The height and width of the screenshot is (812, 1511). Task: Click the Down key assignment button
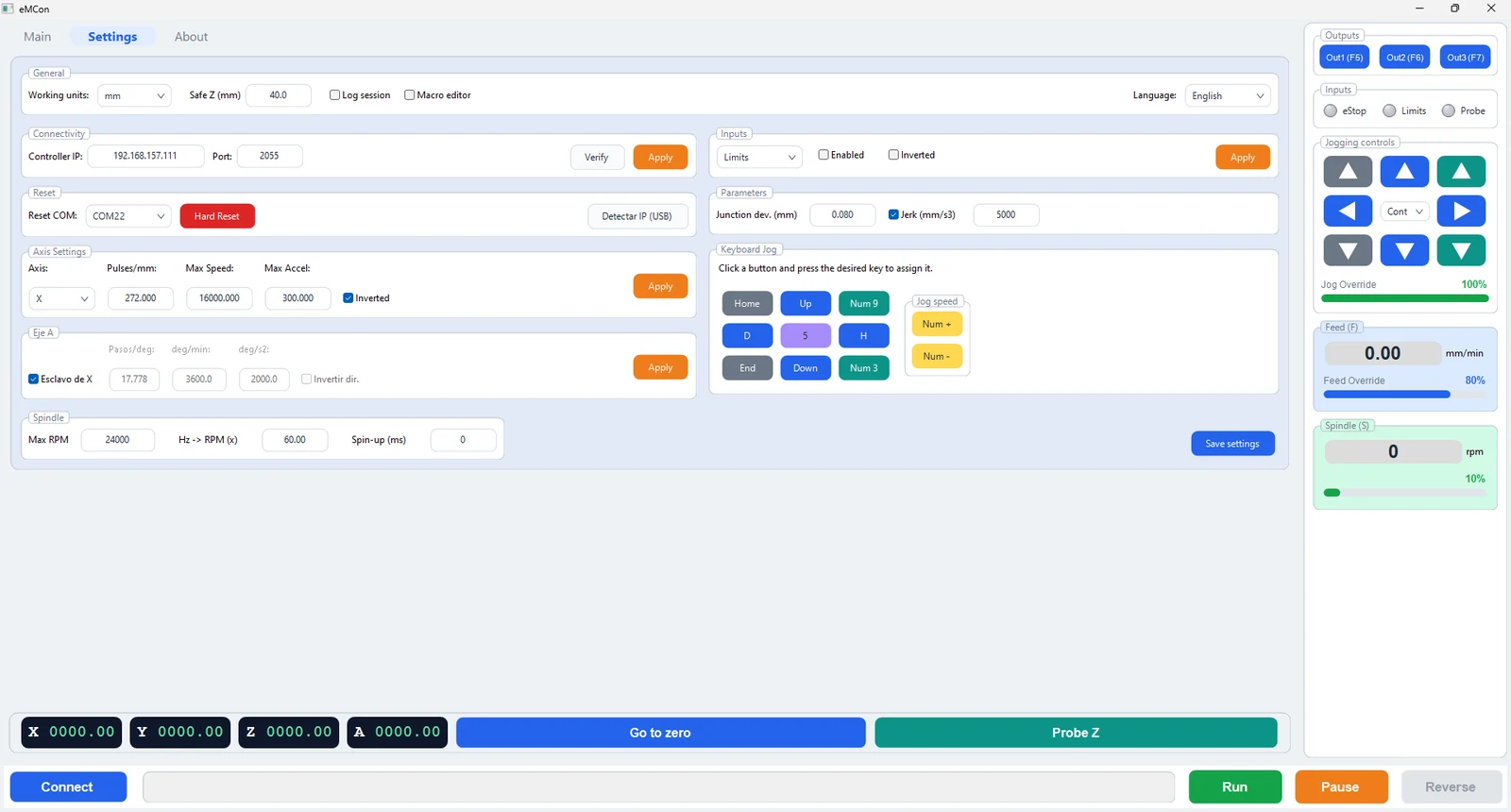[x=806, y=368]
